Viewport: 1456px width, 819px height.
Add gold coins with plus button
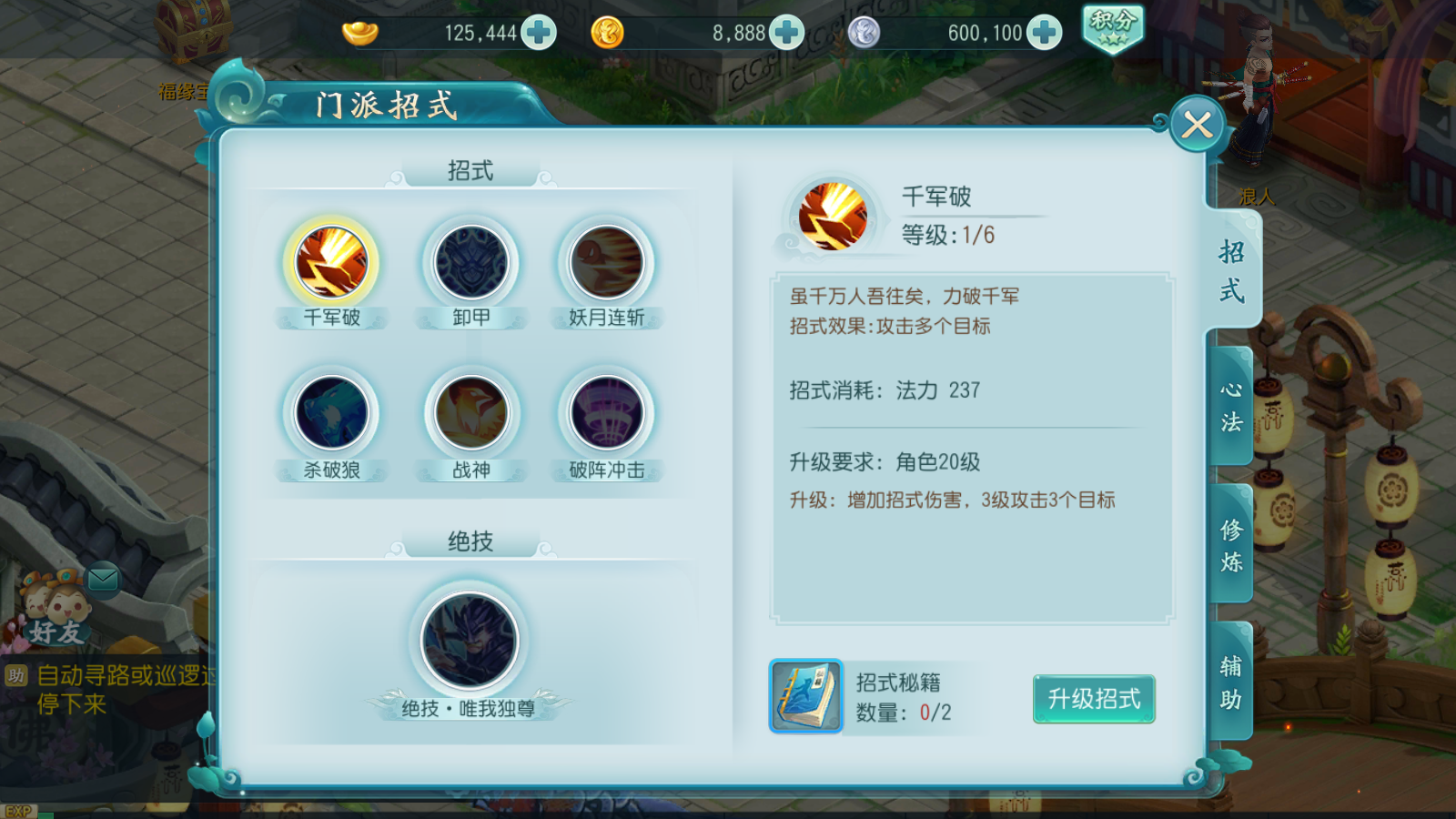tap(786, 33)
